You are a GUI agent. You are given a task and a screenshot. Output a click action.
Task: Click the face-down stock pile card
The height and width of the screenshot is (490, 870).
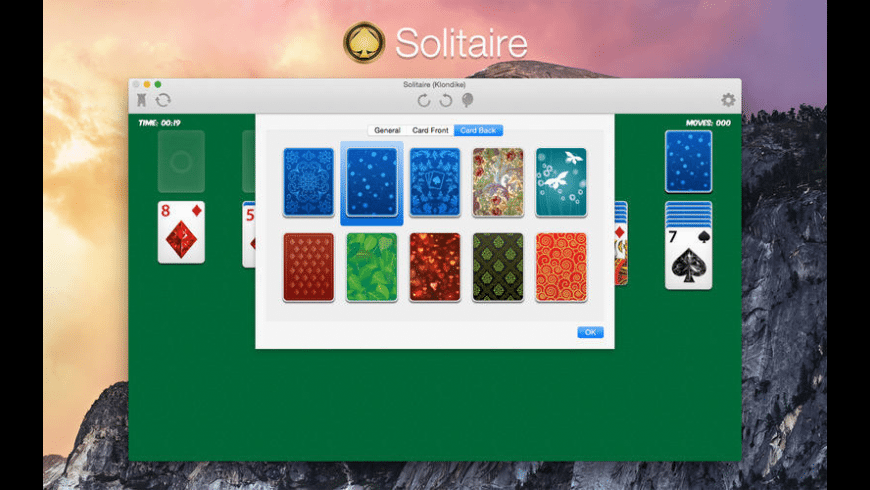(689, 161)
